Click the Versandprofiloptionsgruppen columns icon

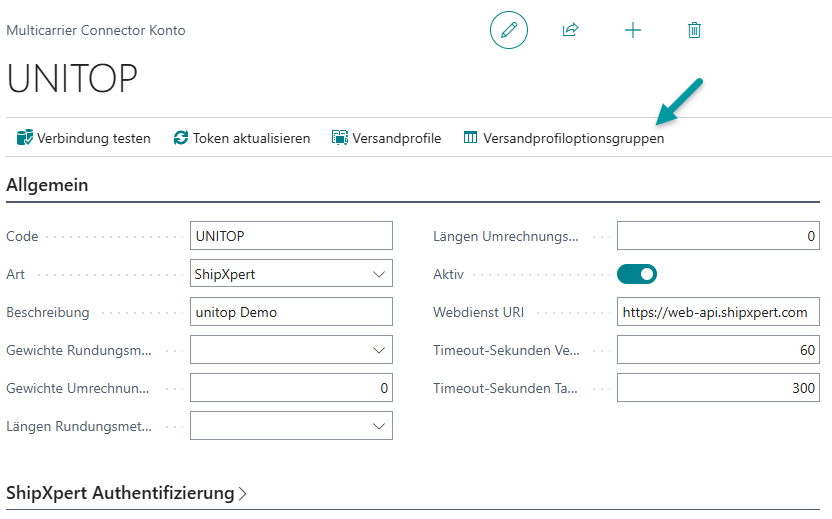coord(470,137)
